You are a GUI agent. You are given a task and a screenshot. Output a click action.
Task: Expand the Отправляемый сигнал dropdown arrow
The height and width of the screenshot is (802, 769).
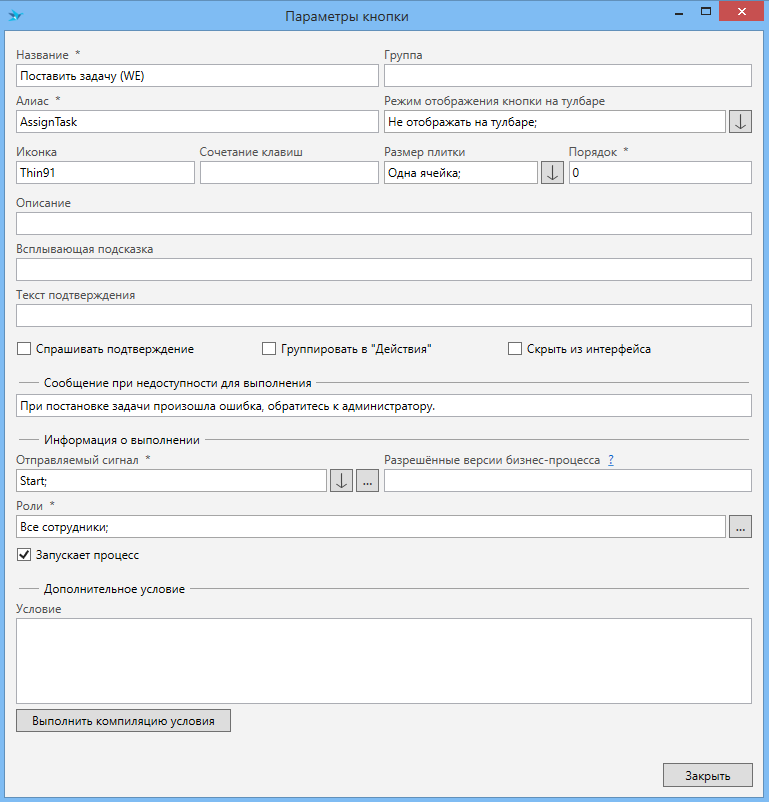341,481
